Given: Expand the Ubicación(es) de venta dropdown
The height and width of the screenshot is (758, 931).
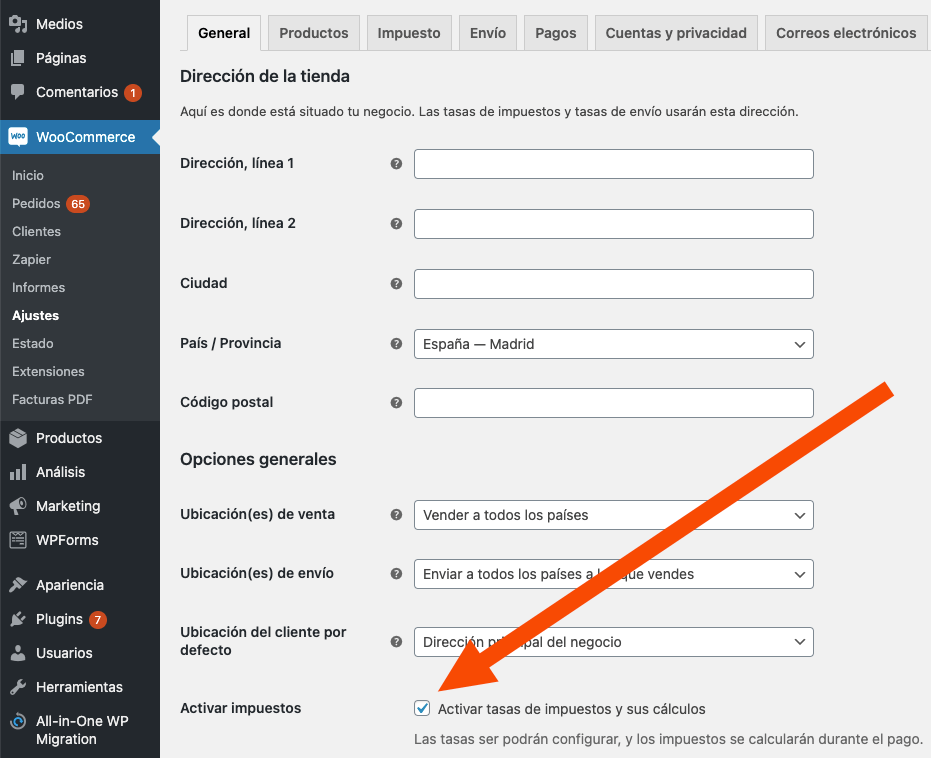Looking at the screenshot, I should (x=613, y=515).
